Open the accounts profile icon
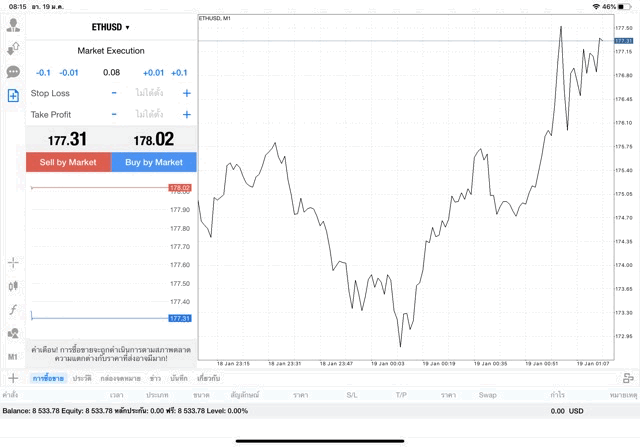 coord(13,25)
